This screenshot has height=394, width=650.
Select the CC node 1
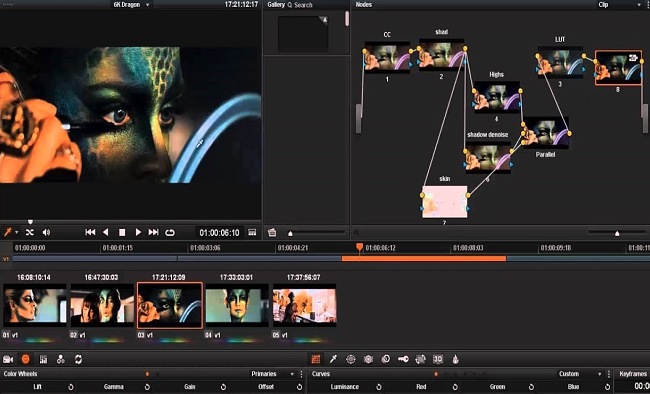tap(387, 57)
